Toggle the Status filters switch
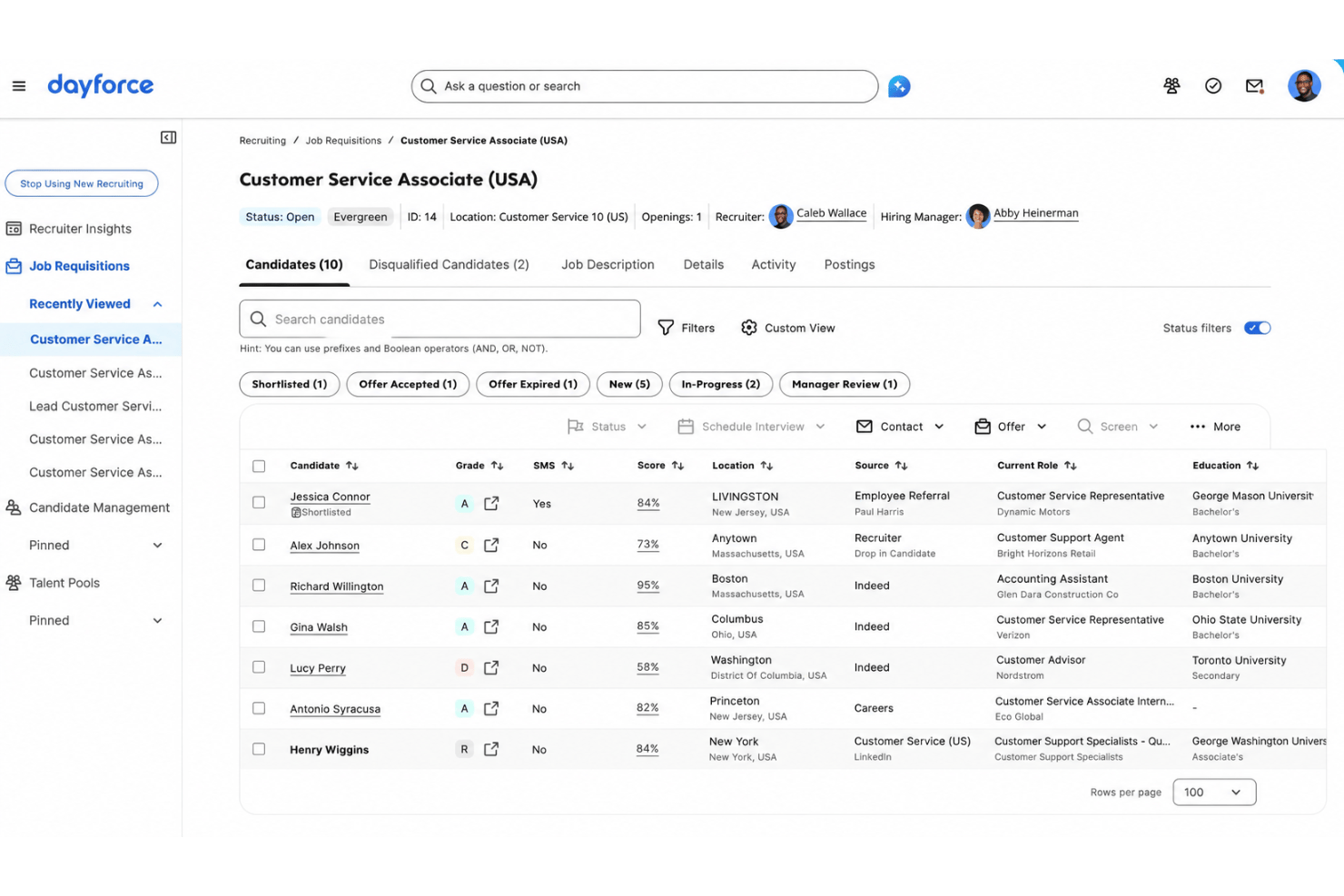The width and height of the screenshot is (1344, 896). coord(1257,328)
